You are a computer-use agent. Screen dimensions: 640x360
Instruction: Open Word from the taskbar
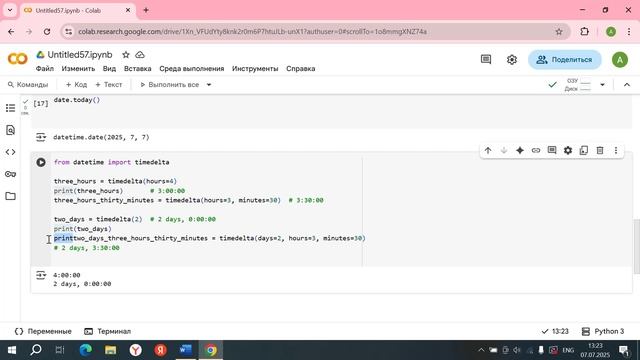(x=186, y=350)
